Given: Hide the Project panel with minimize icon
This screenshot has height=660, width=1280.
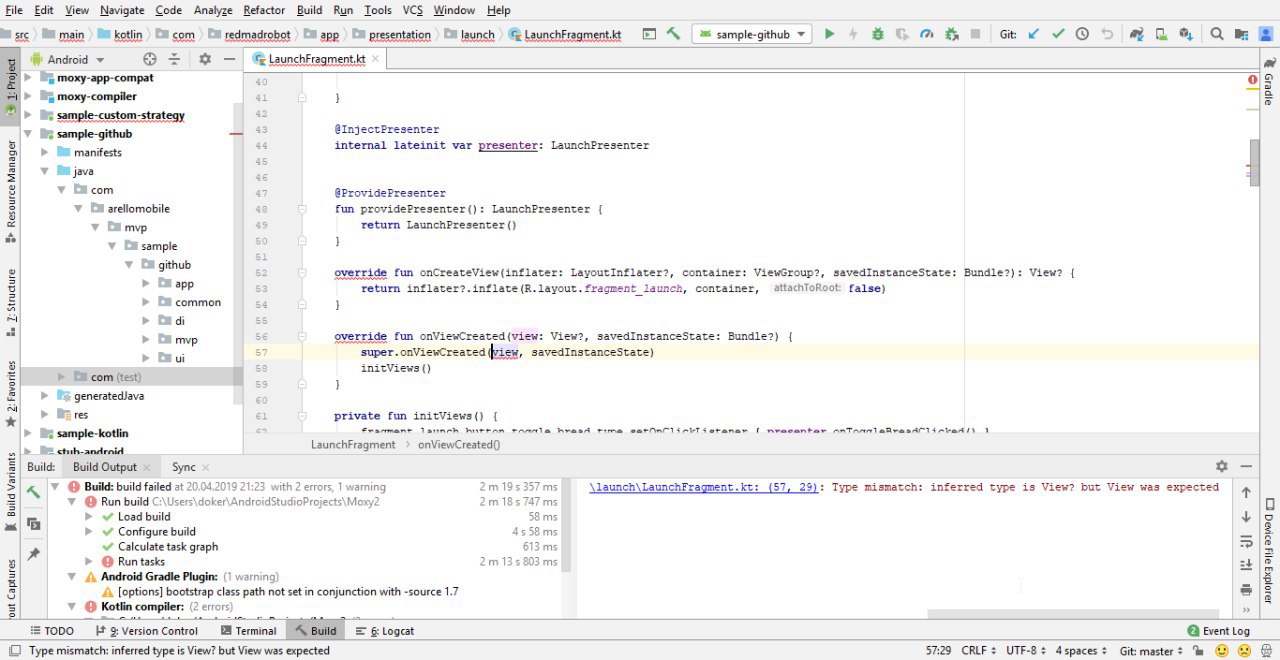Looking at the screenshot, I should 229,59.
